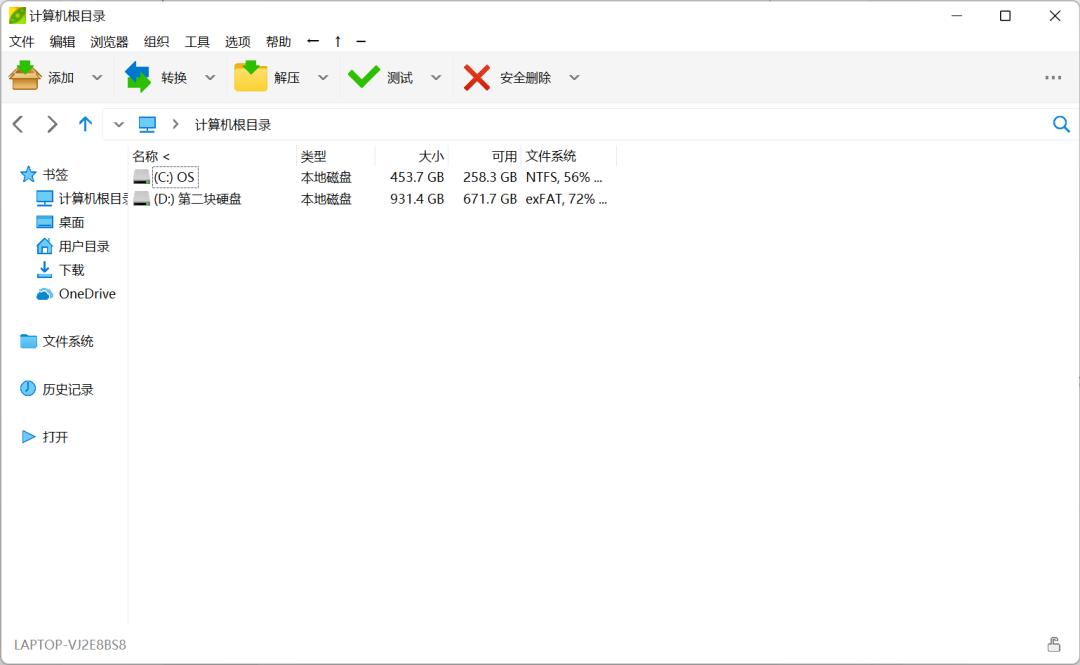
Task: Click the up arrow navigation icon
Action: (86, 123)
